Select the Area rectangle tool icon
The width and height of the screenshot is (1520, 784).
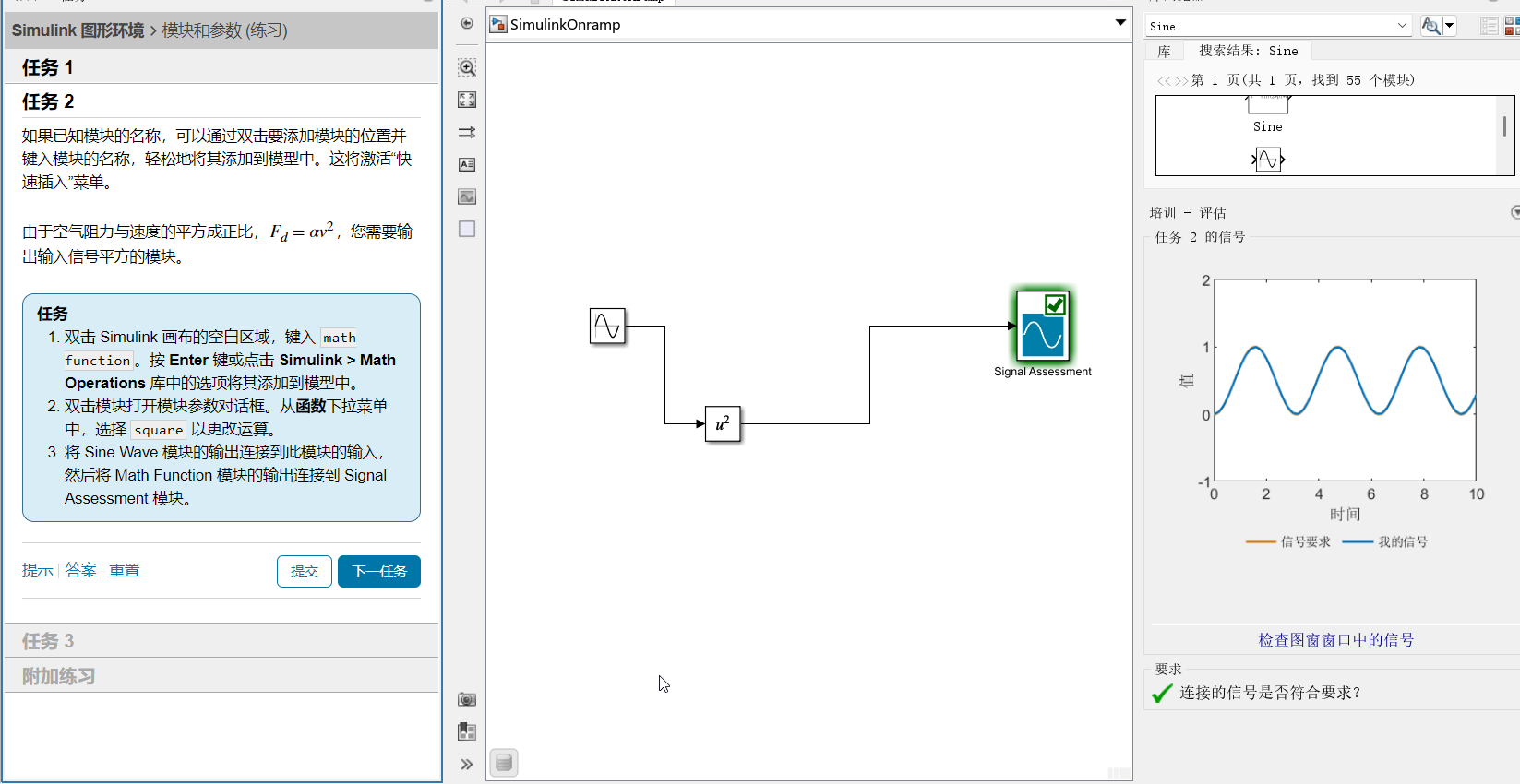pos(467,229)
